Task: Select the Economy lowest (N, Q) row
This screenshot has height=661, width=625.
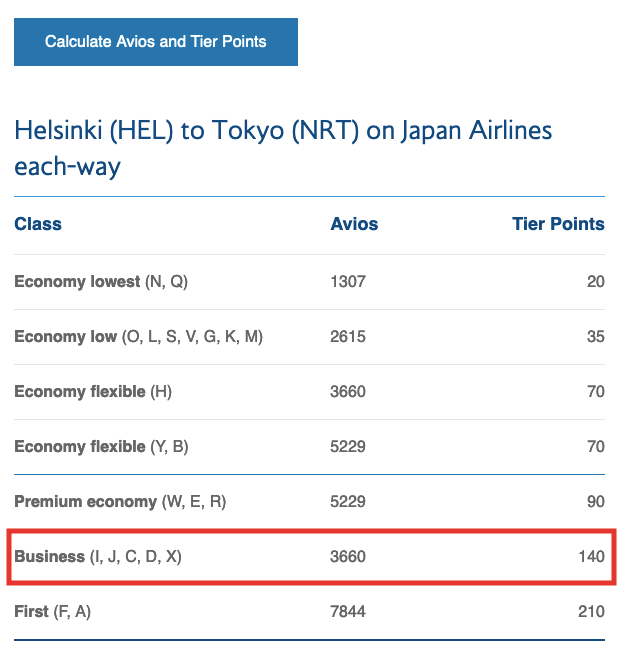Action: coord(310,282)
